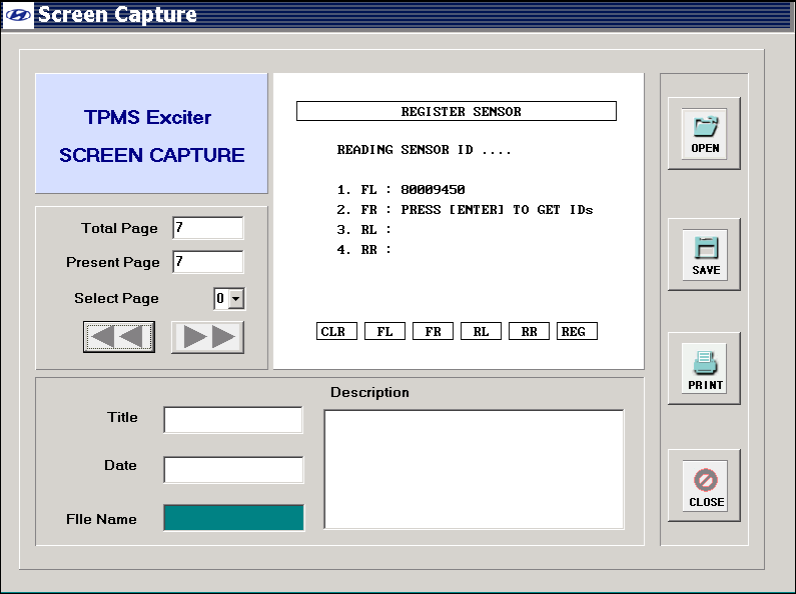Print the captured screen with PRINT icon

pos(704,369)
